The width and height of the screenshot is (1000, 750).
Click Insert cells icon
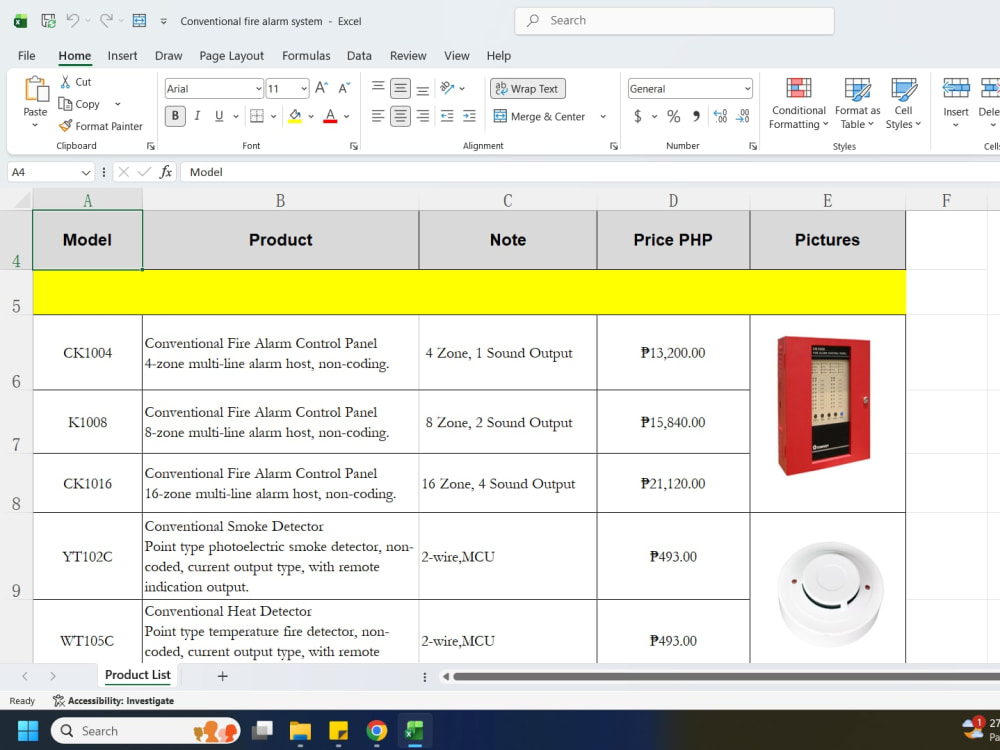point(956,88)
